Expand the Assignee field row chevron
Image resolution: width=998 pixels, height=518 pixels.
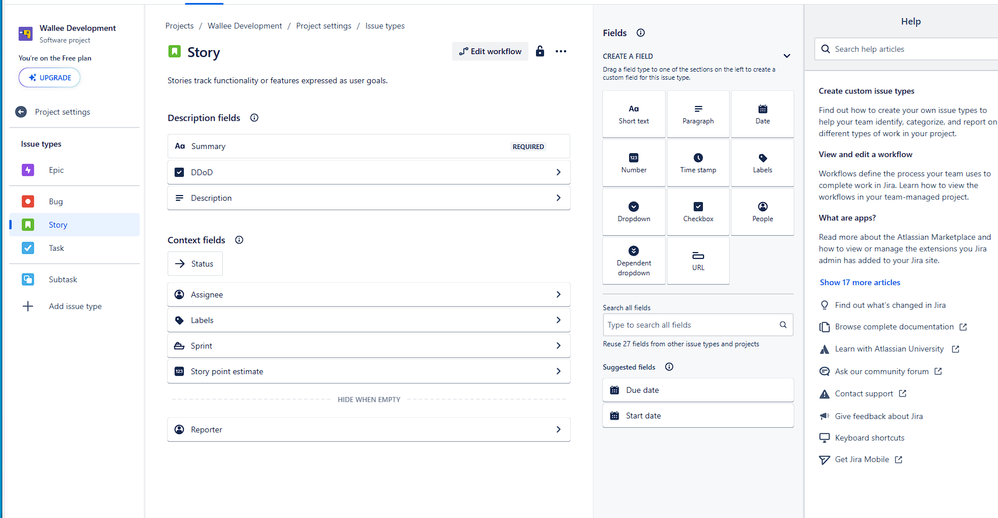point(558,295)
